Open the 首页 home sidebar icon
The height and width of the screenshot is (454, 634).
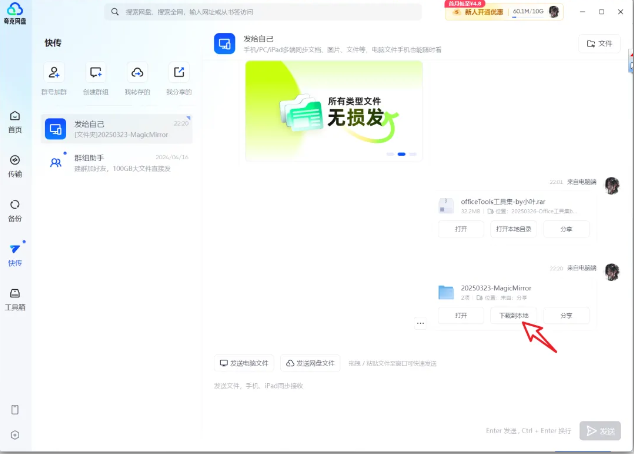[15, 120]
